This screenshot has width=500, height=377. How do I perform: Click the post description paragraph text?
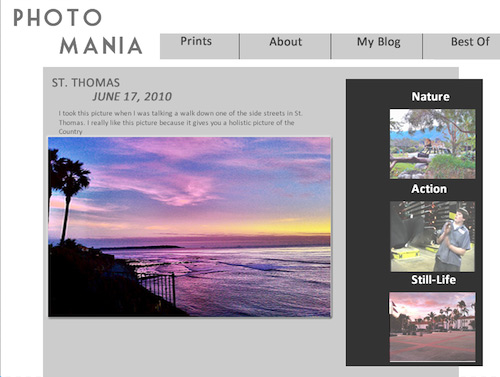[x=180, y=122]
